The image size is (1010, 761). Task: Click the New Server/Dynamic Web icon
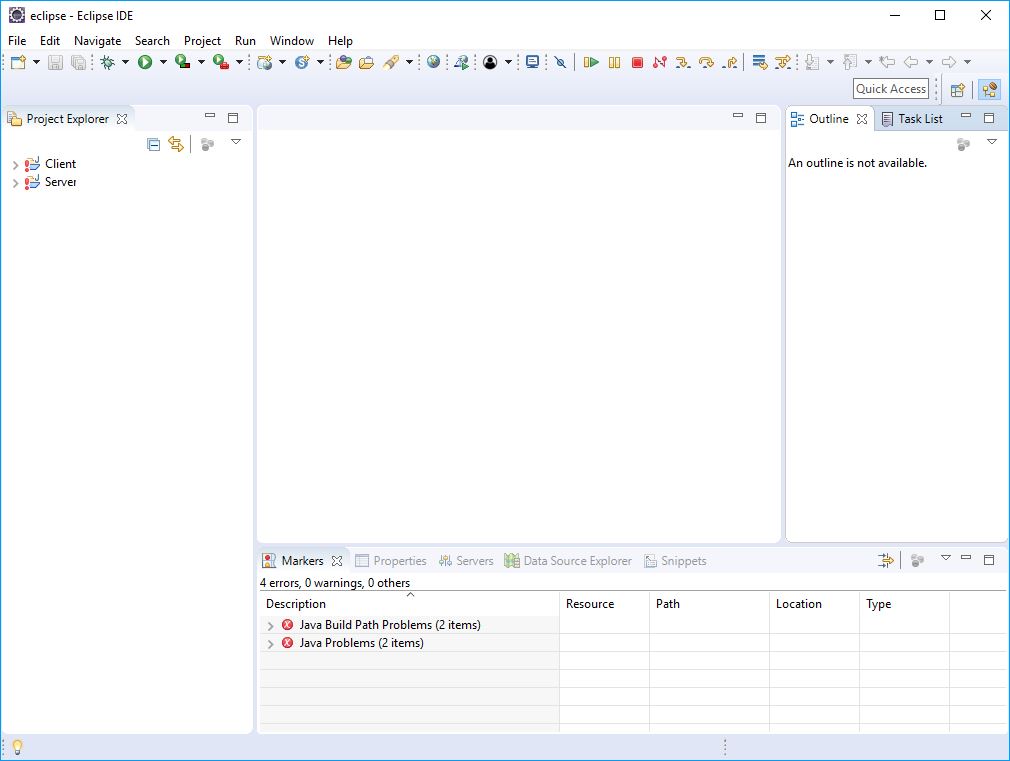[x=264, y=62]
